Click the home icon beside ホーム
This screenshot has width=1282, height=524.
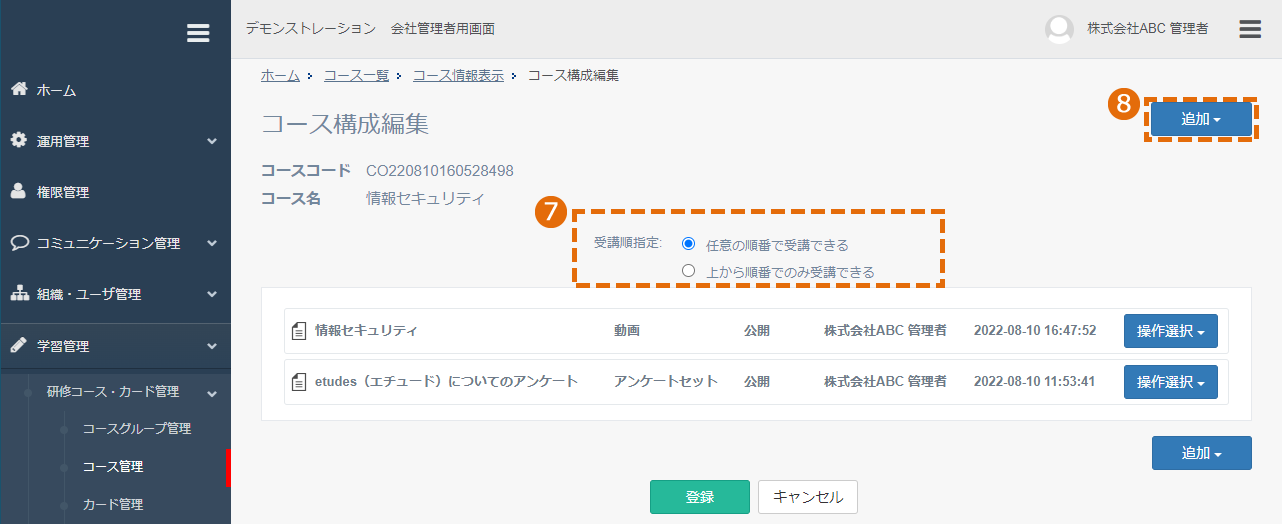tap(19, 89)
